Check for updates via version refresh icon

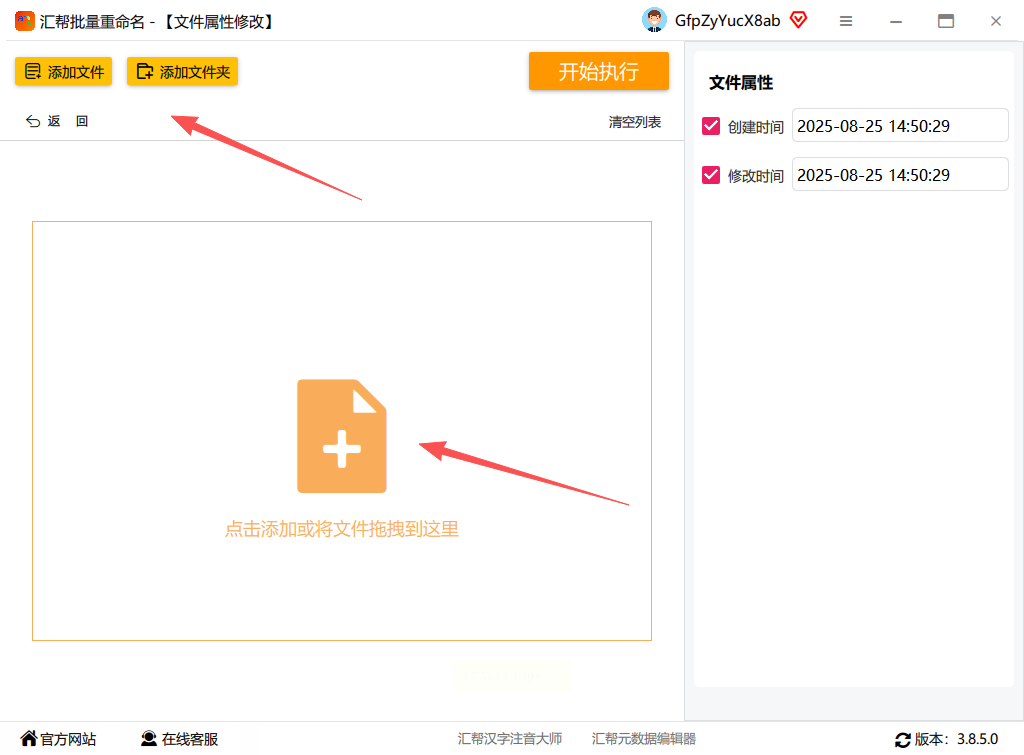(x=903, y=740)
